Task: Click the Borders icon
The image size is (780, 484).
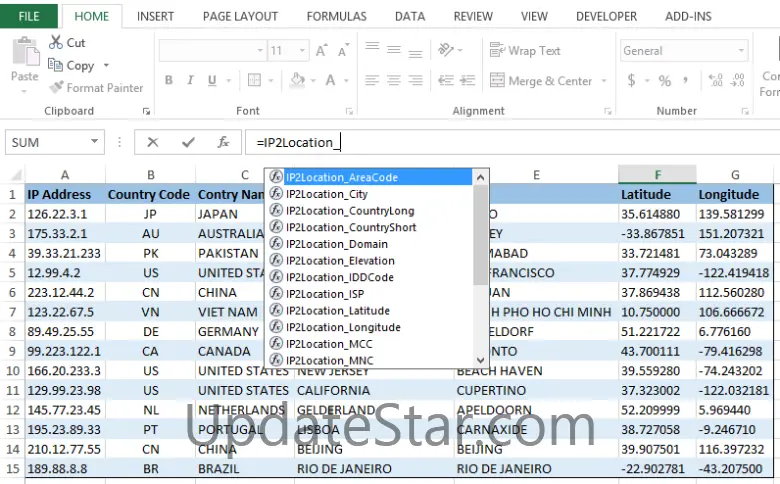Action: 254,80
